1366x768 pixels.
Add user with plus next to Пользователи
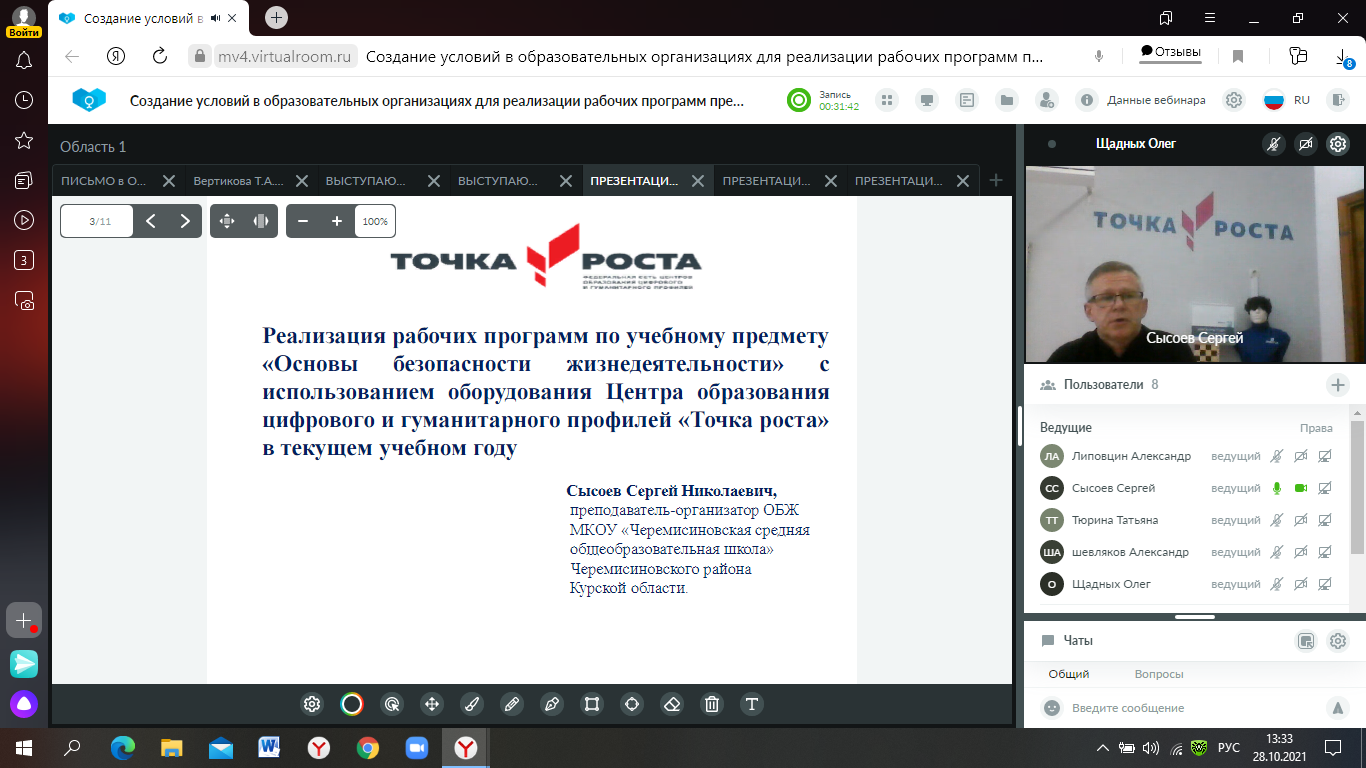pos(1338,385)
